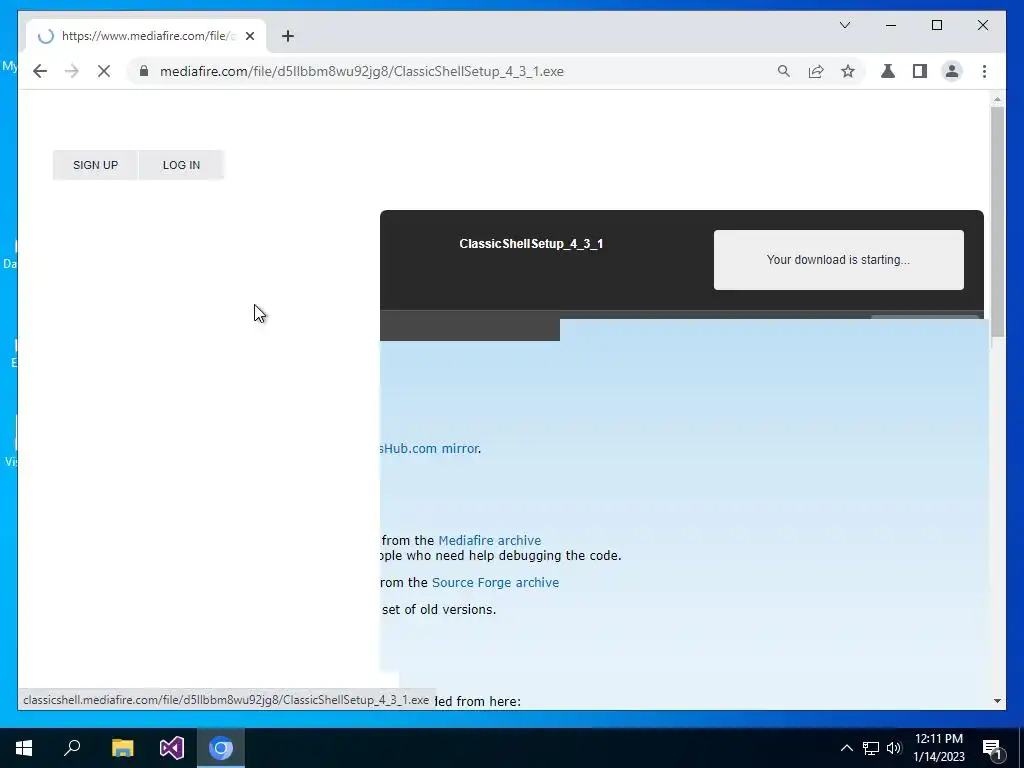The image size is (1024, 768).
Task: Share this page icon
Action: [816, 71]
